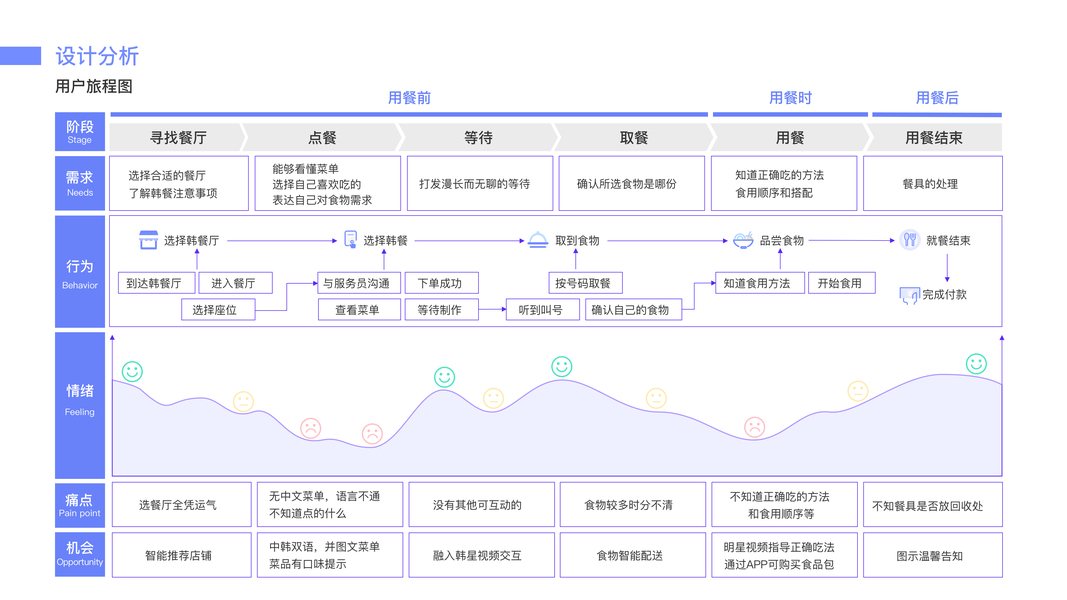Image resolution: width=1067 pixels, height=600 pixels.
Task: Click the 知道食用方法 behavior box
Action: 759,283
